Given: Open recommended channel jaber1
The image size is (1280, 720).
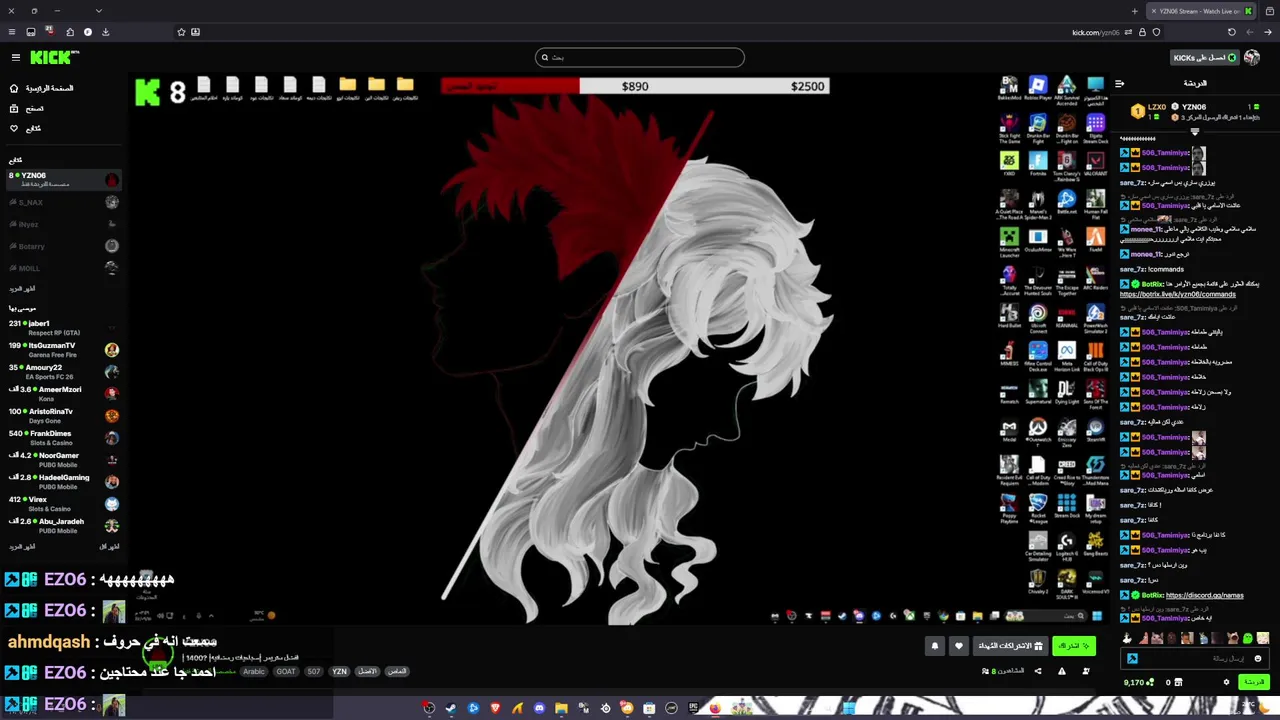Looking at the screenshot, I should (63, 327).
